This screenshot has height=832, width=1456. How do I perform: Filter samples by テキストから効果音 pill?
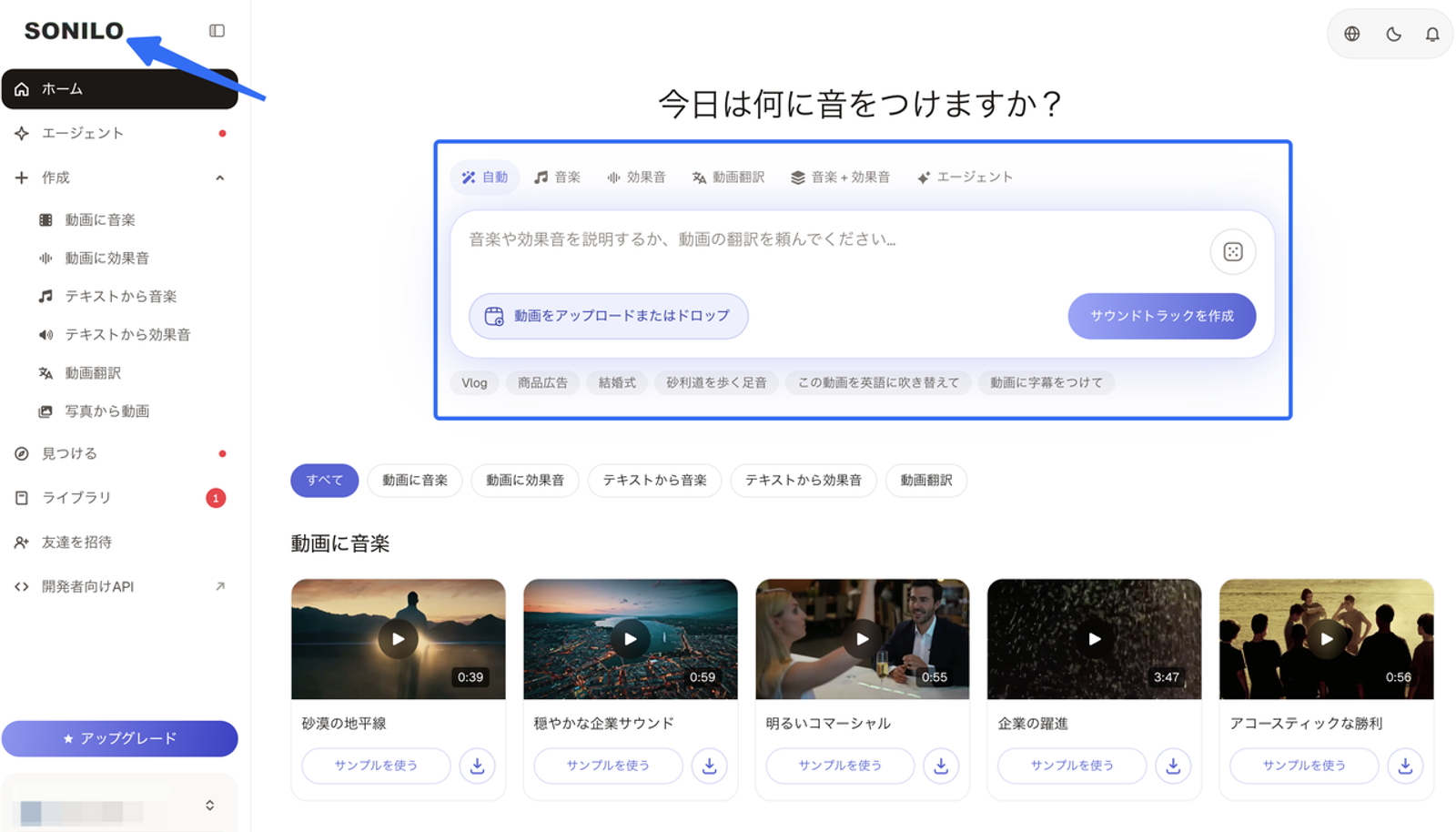click(x=804, y=481)
